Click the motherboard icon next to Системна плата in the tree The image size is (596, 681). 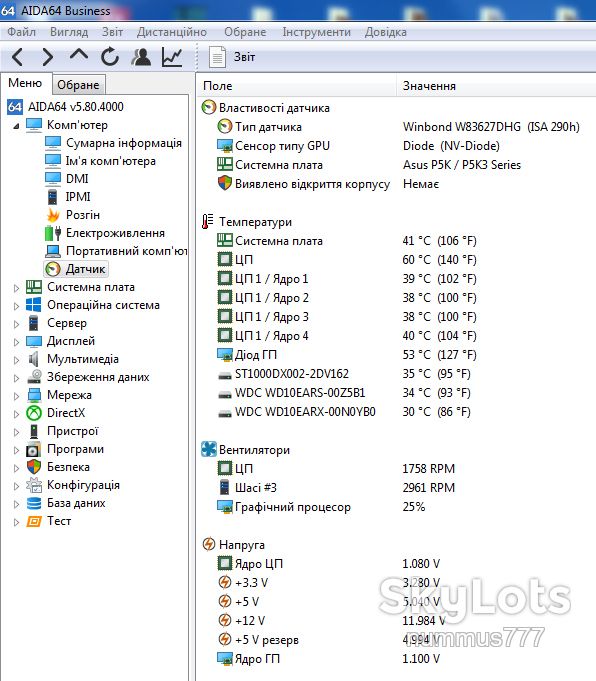pyautogui.click(x=34, y=287)
